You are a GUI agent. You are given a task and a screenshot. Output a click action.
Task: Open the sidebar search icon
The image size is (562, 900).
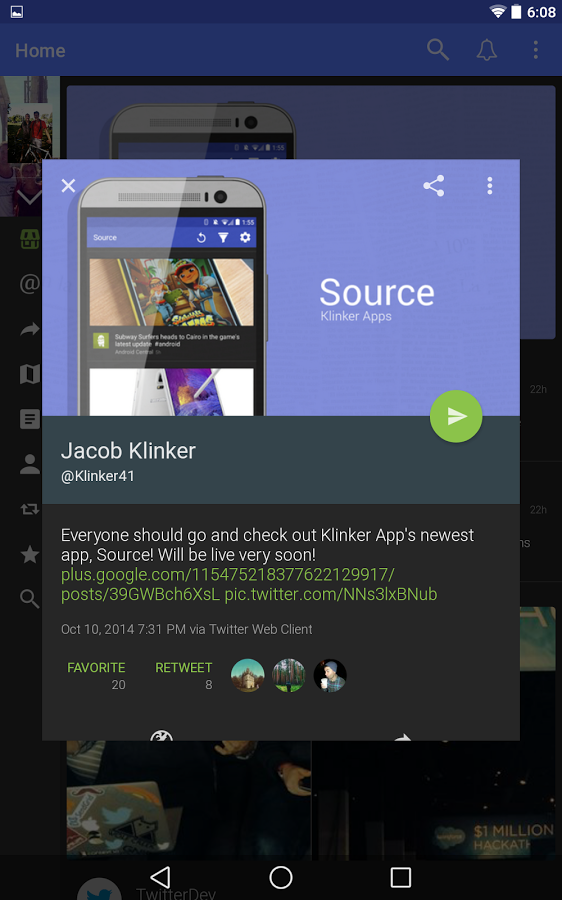(x=29, y=599)
